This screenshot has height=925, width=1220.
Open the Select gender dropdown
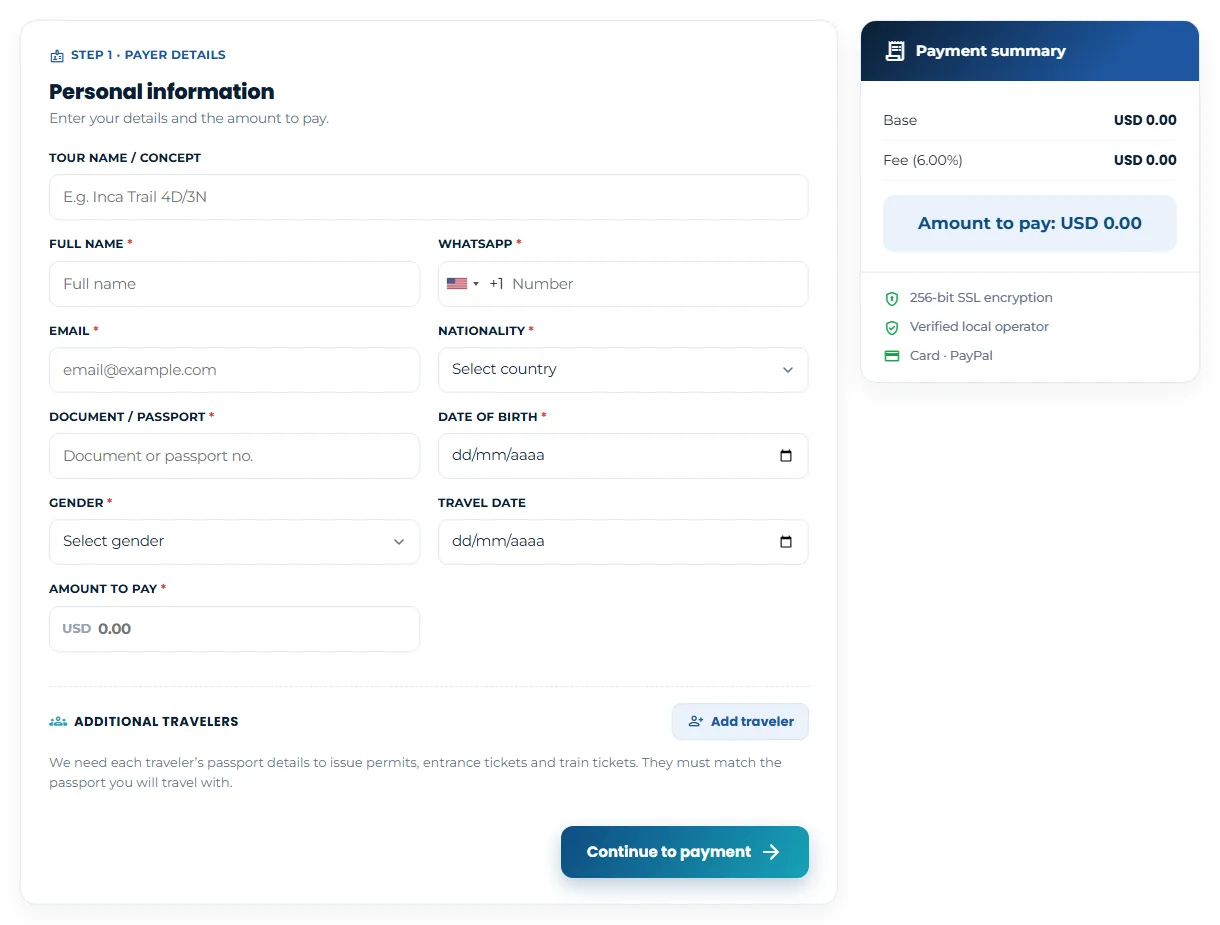(234, 542)
